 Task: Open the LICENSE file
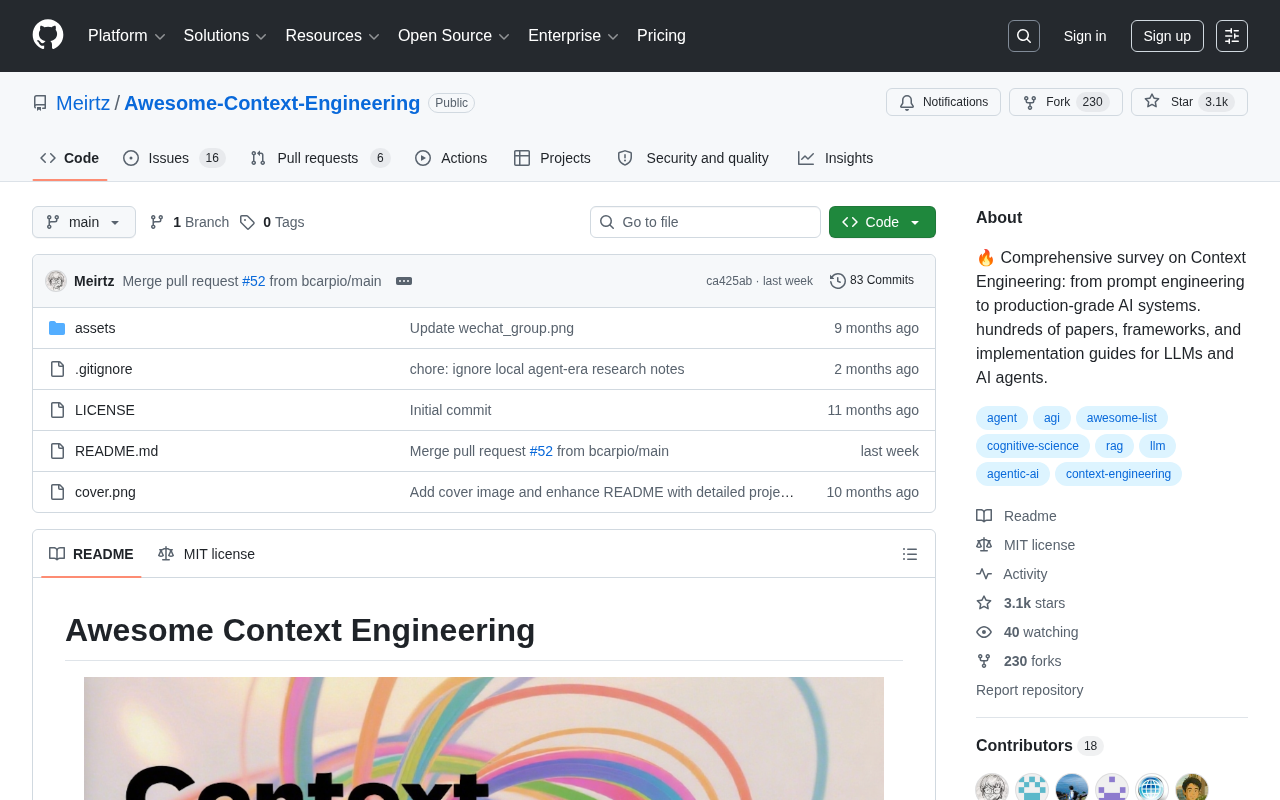105,410
